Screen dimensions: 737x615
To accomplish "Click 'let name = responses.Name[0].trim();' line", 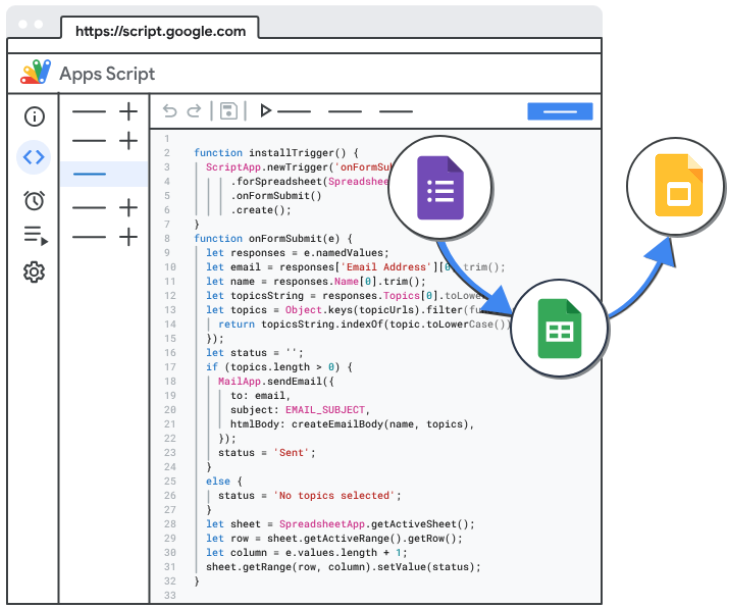I will (316, 282).
